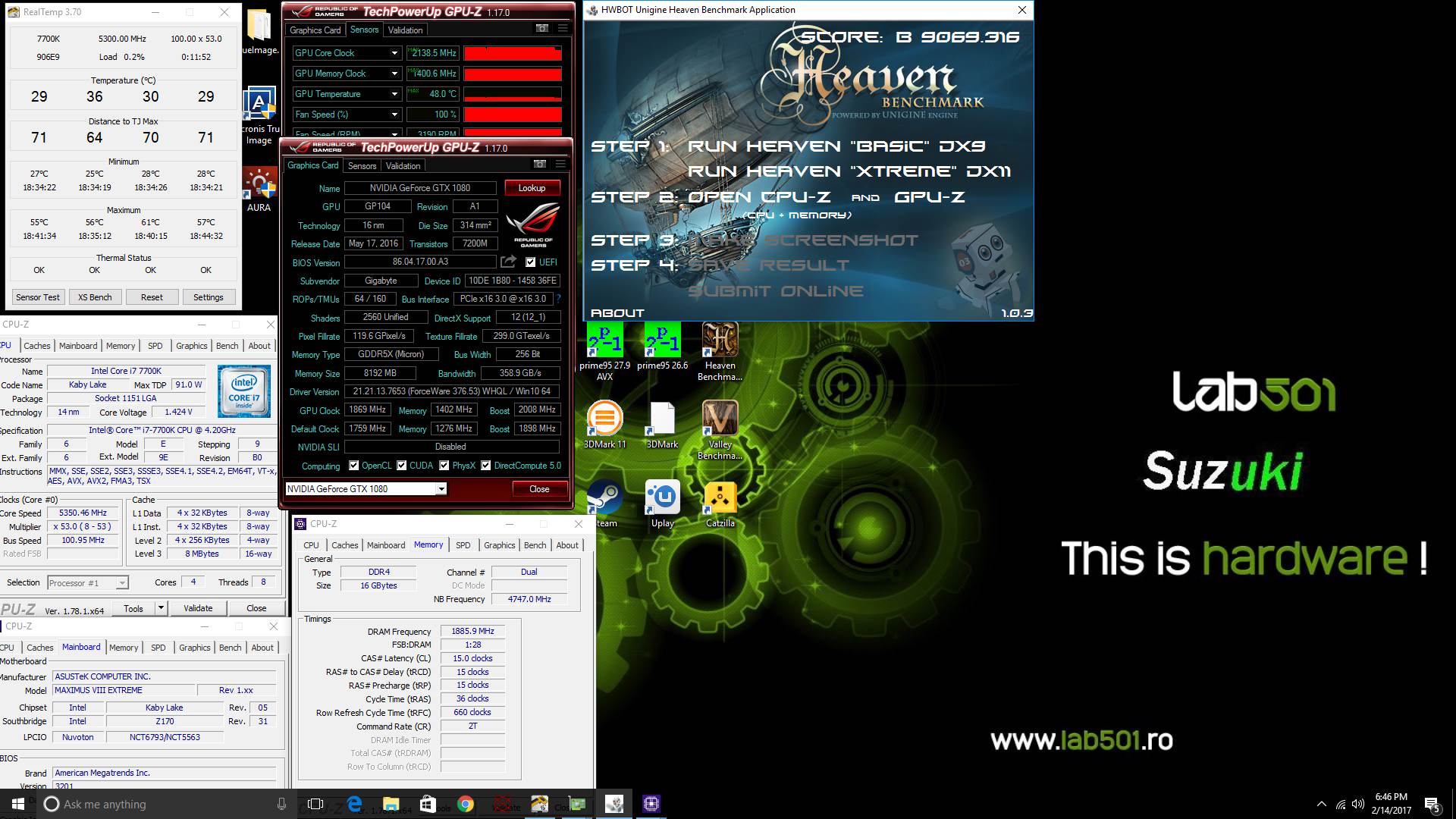
Task: Open the 3DMark file on the desktop
Action: [x=662, y=425]
